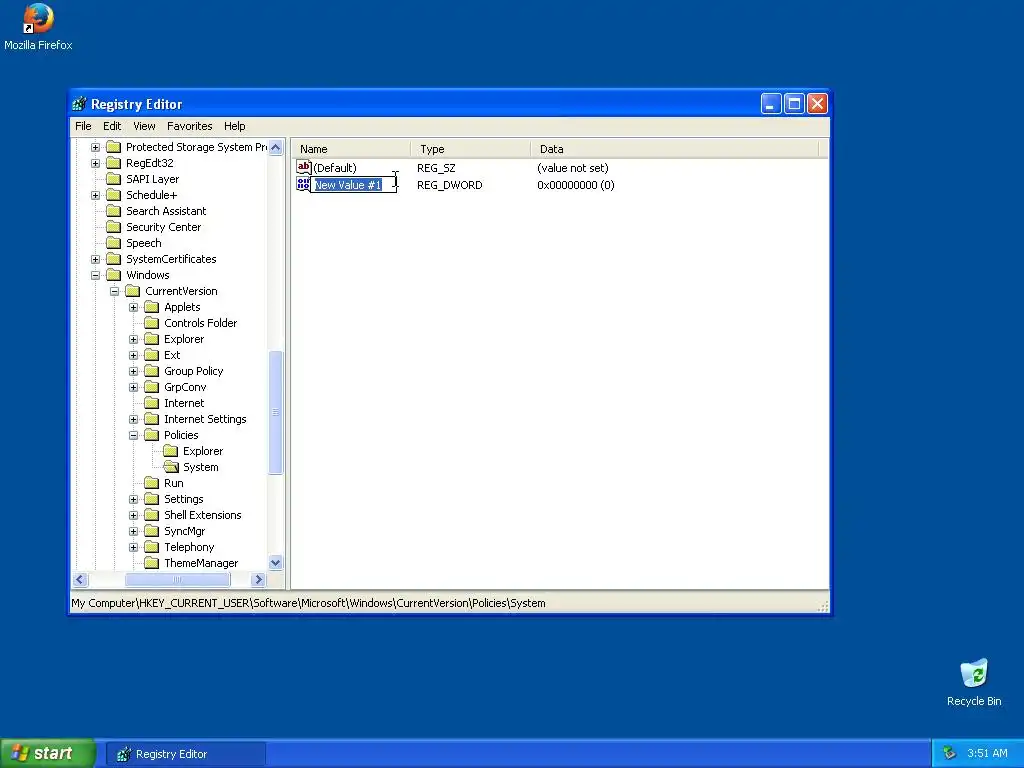This screenshot has width=1024, height=768.
Task: Click the ThemeManager folder icon
Action: tap(152, 563)
